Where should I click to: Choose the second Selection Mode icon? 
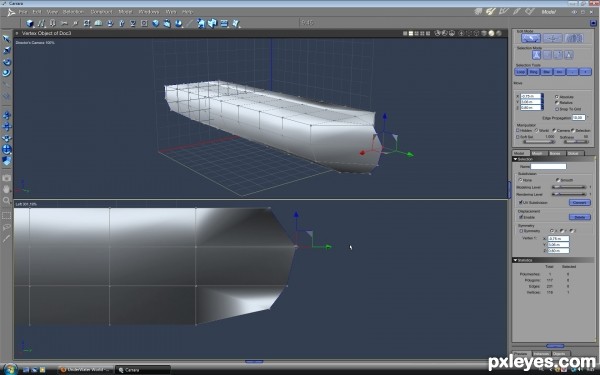547,55
